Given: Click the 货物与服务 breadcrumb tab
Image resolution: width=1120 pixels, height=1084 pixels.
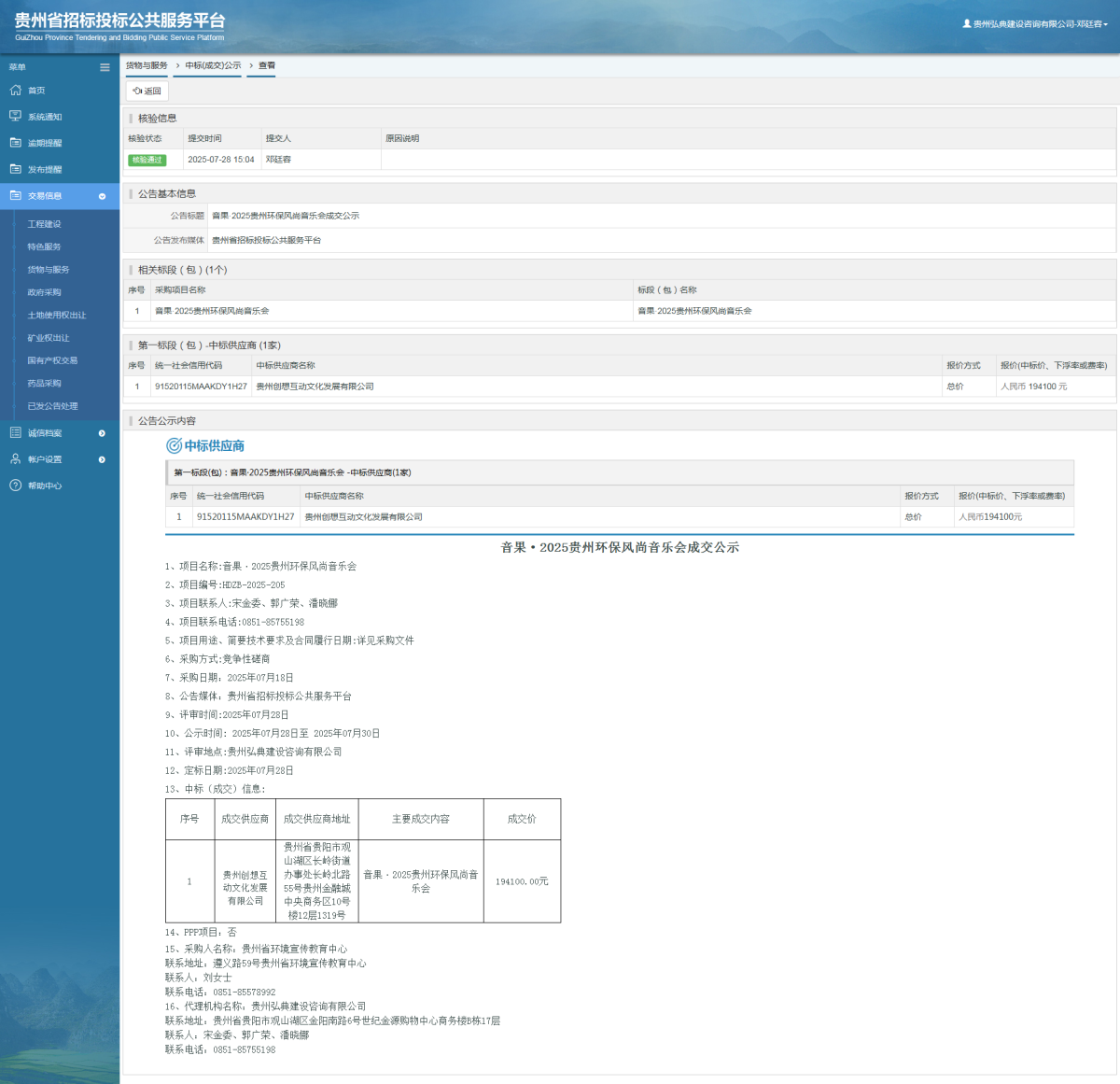Looking at the screenshot, I should [x=147, y=65].
